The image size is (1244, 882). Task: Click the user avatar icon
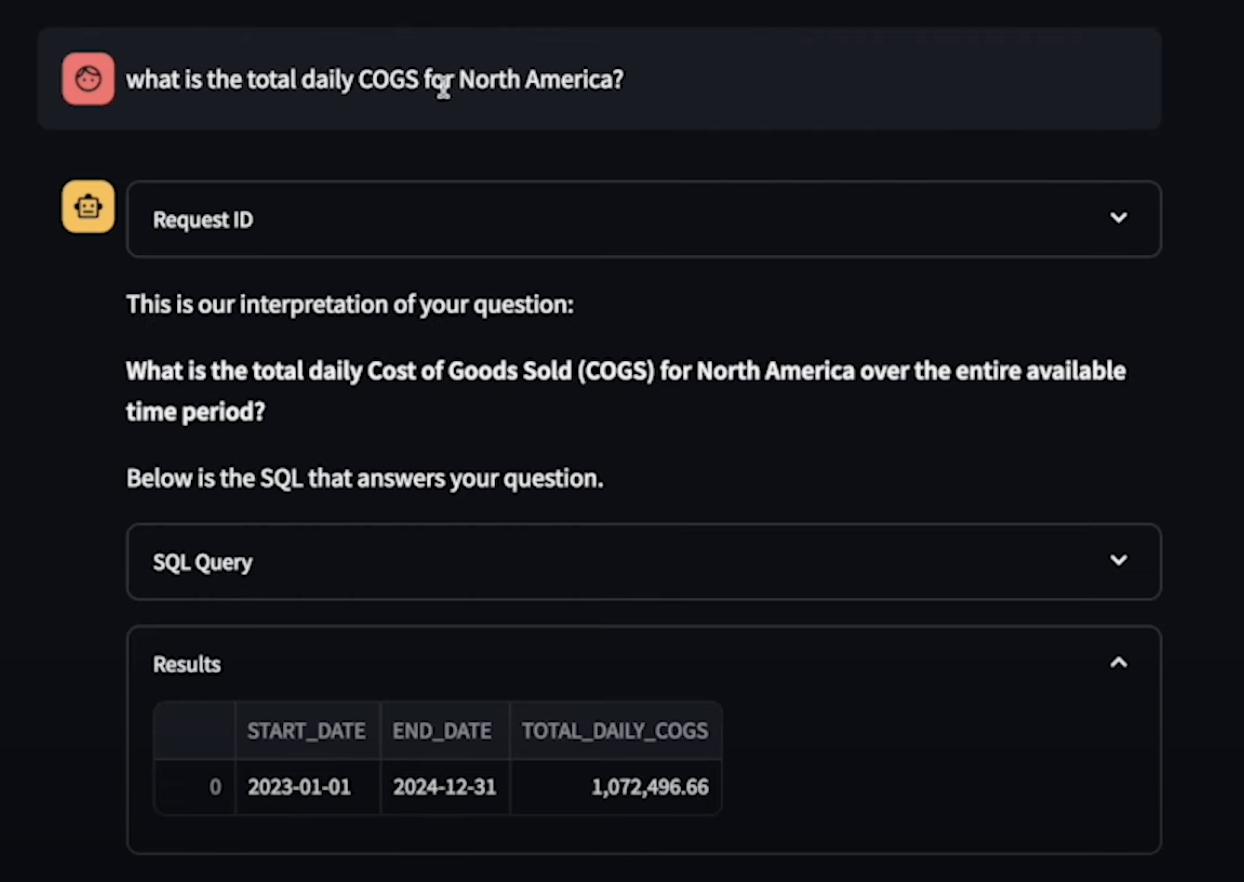(88, 79)
